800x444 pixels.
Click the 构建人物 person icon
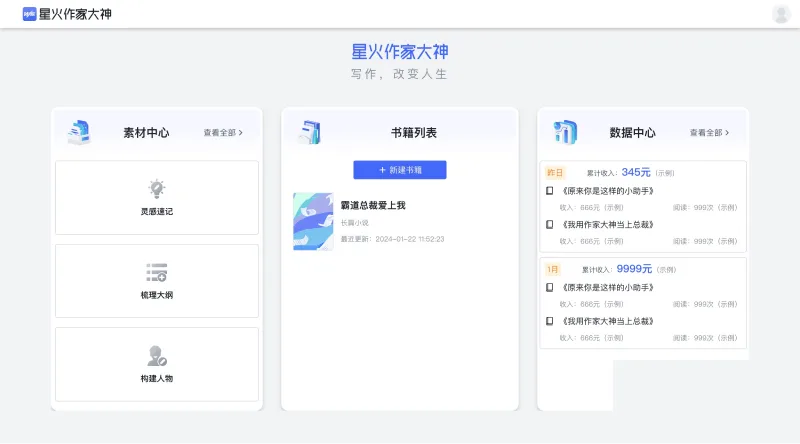coord(157,356)
